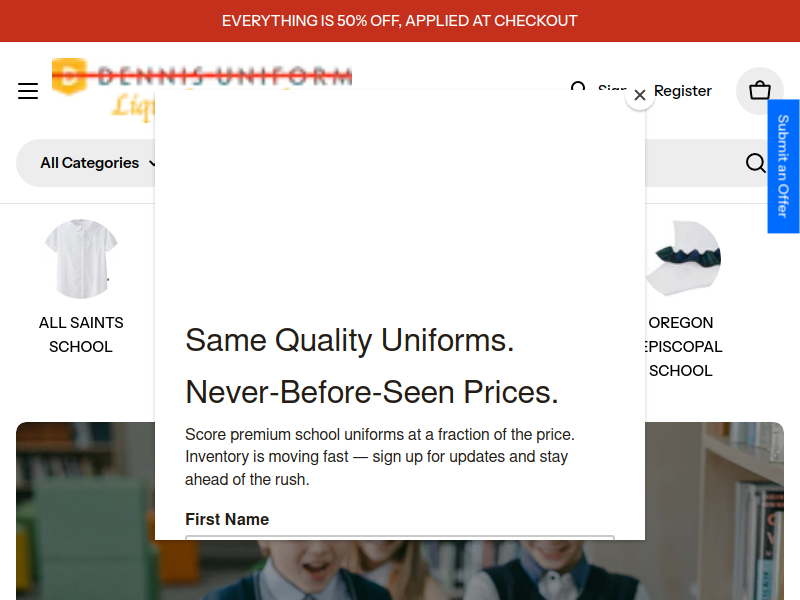
Task: Click the 'Same Quality Uniforms.' heading
Action: click(x=349, y=340)
